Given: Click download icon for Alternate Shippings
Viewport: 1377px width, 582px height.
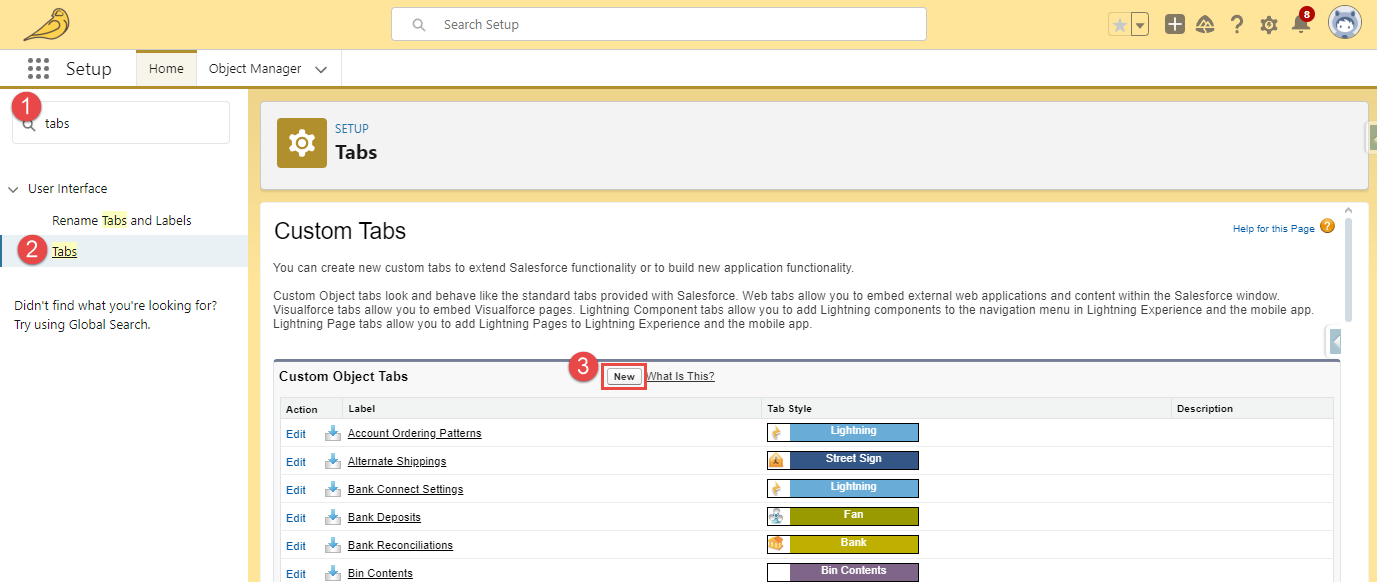Looking at the screenshot, I should click(333, 461).
